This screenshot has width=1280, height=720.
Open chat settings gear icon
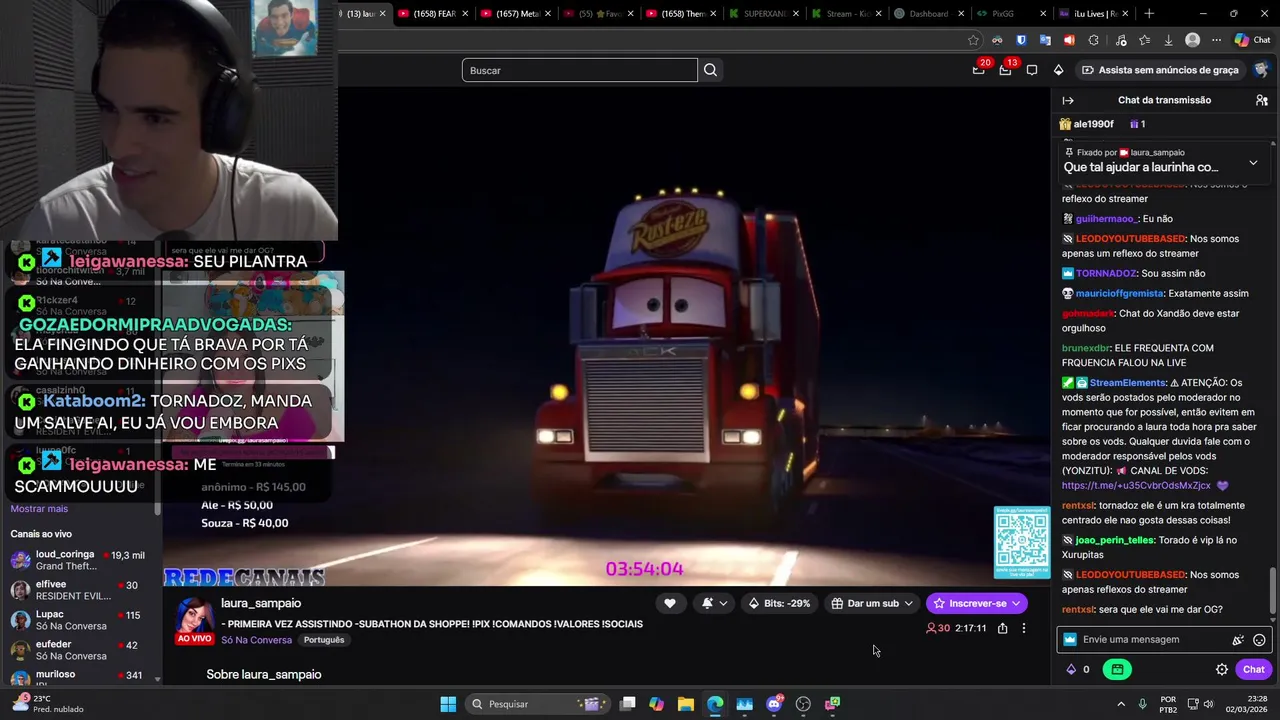(1221, 669)
